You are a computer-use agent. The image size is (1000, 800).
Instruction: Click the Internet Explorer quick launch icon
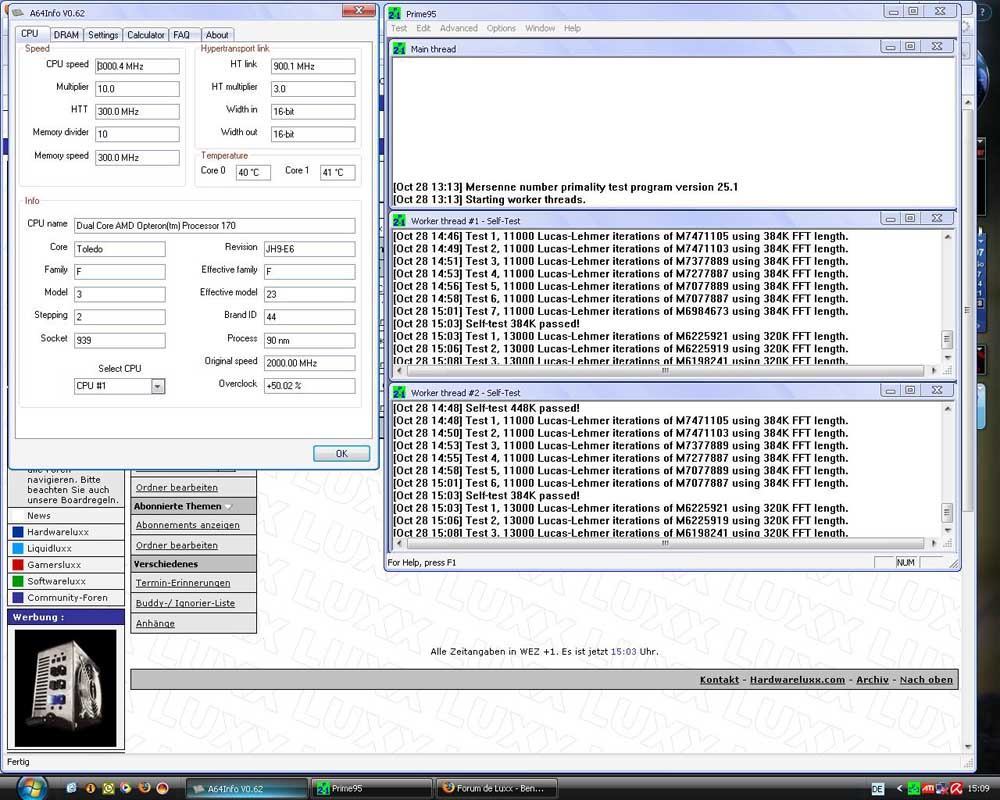tap(71, 788)
